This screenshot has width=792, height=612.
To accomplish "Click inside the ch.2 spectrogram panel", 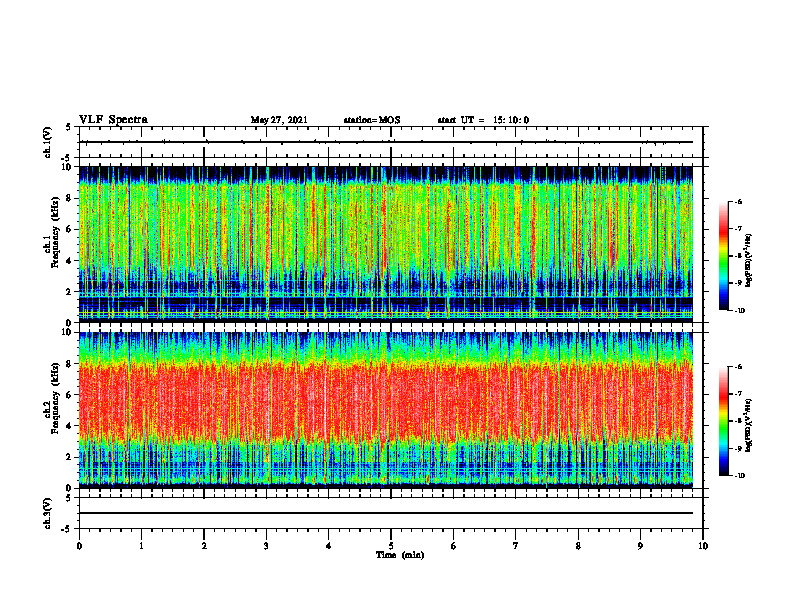I will coord(386,410).
